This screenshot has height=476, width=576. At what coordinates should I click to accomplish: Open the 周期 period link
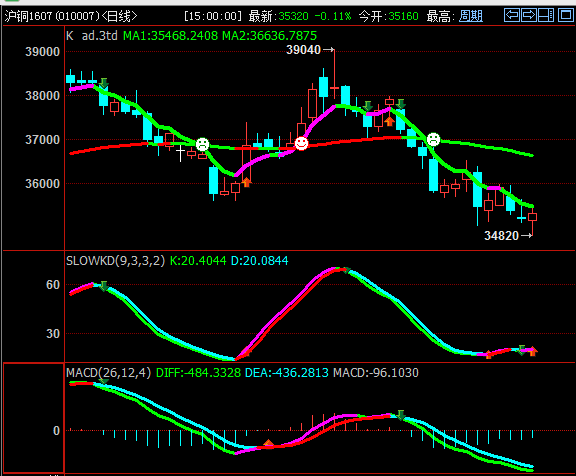click(x=471, y=16)
